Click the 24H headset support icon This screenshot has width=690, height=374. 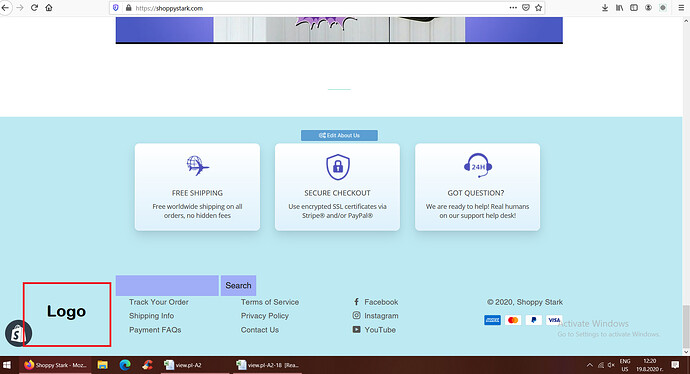478,165
